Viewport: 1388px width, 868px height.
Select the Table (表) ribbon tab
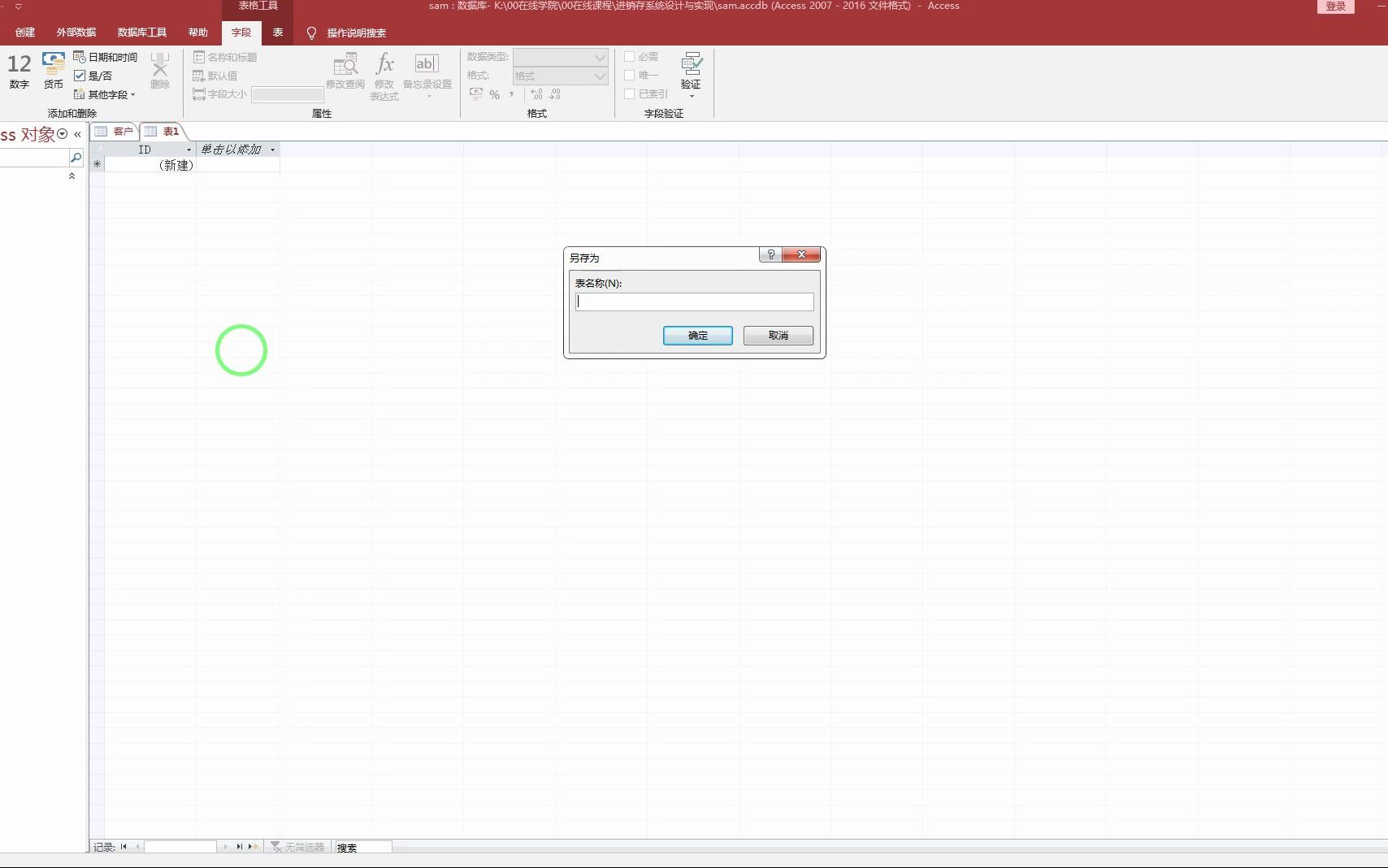pos(278,33)
